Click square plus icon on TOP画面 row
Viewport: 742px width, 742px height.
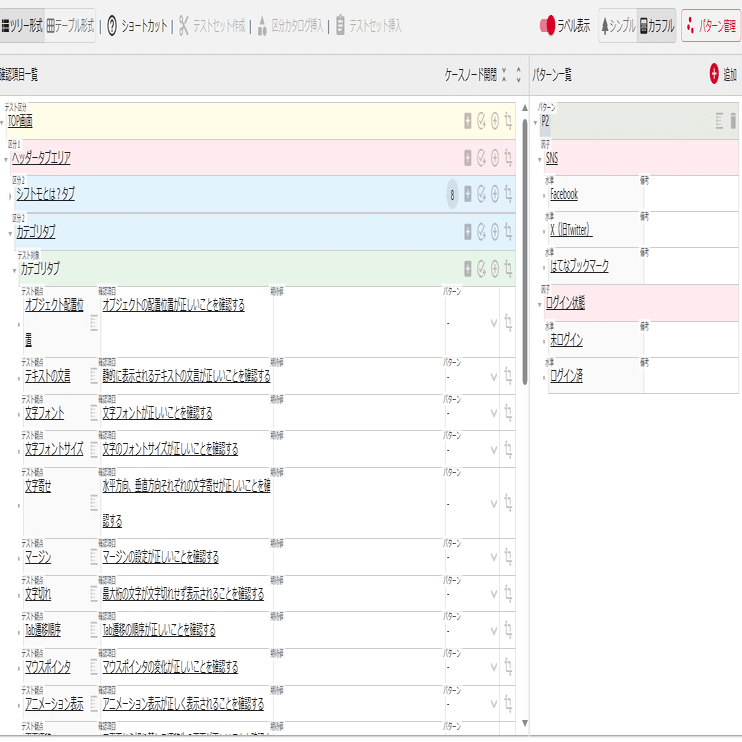pyautogui.click(x=468, y=121)
